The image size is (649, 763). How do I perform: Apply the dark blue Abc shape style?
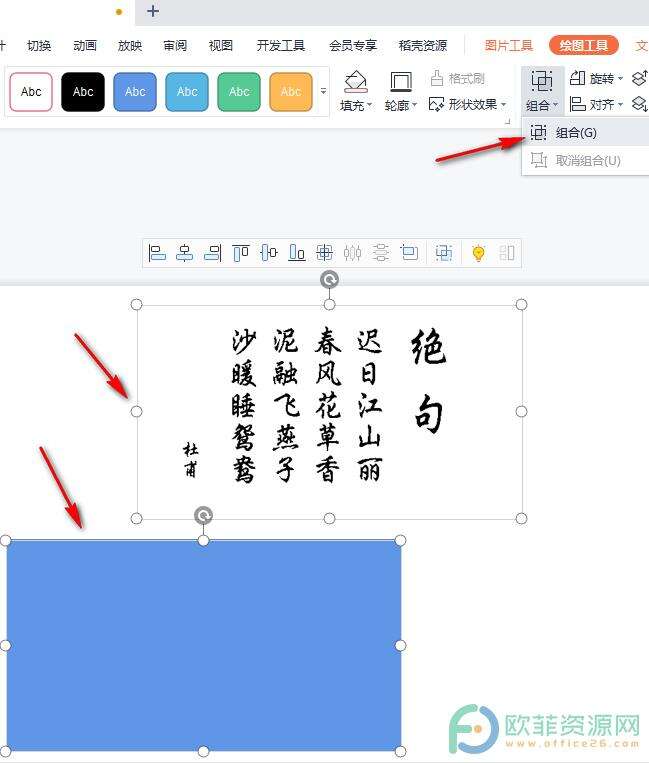135,91
